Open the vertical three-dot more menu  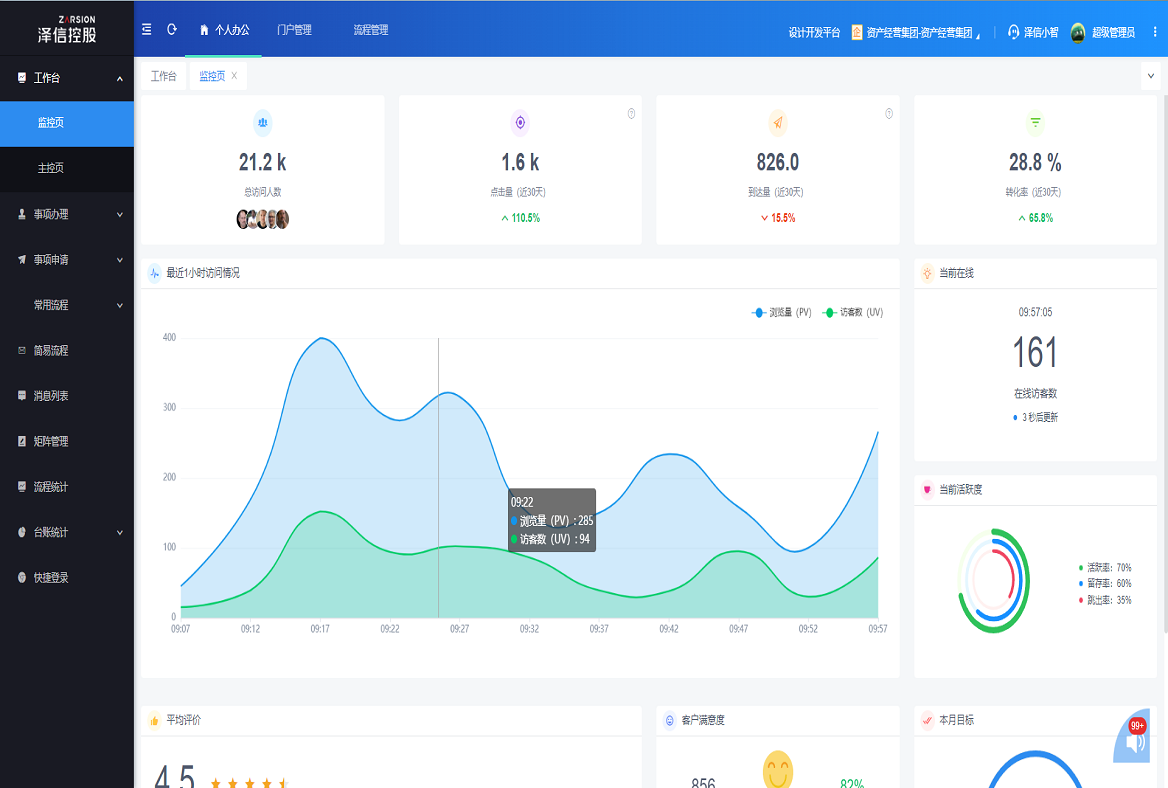pyautogui.click(x=1155, y=32)
